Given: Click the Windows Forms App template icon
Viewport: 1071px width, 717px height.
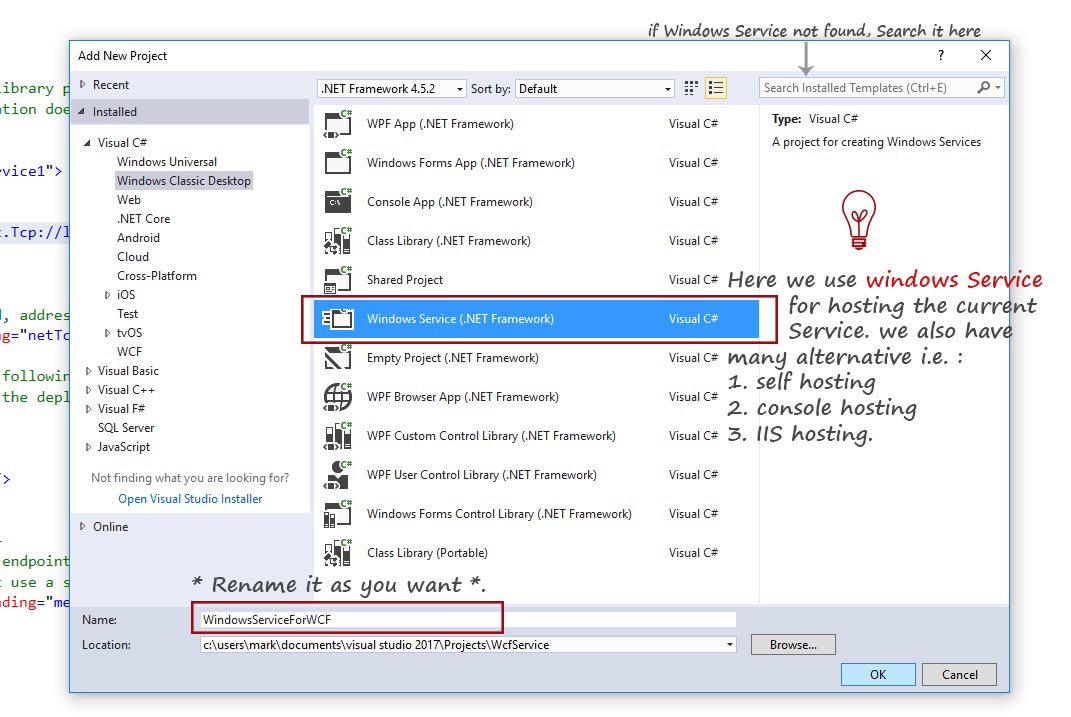Looking at the screenshot, I should [x=337, y=163].
